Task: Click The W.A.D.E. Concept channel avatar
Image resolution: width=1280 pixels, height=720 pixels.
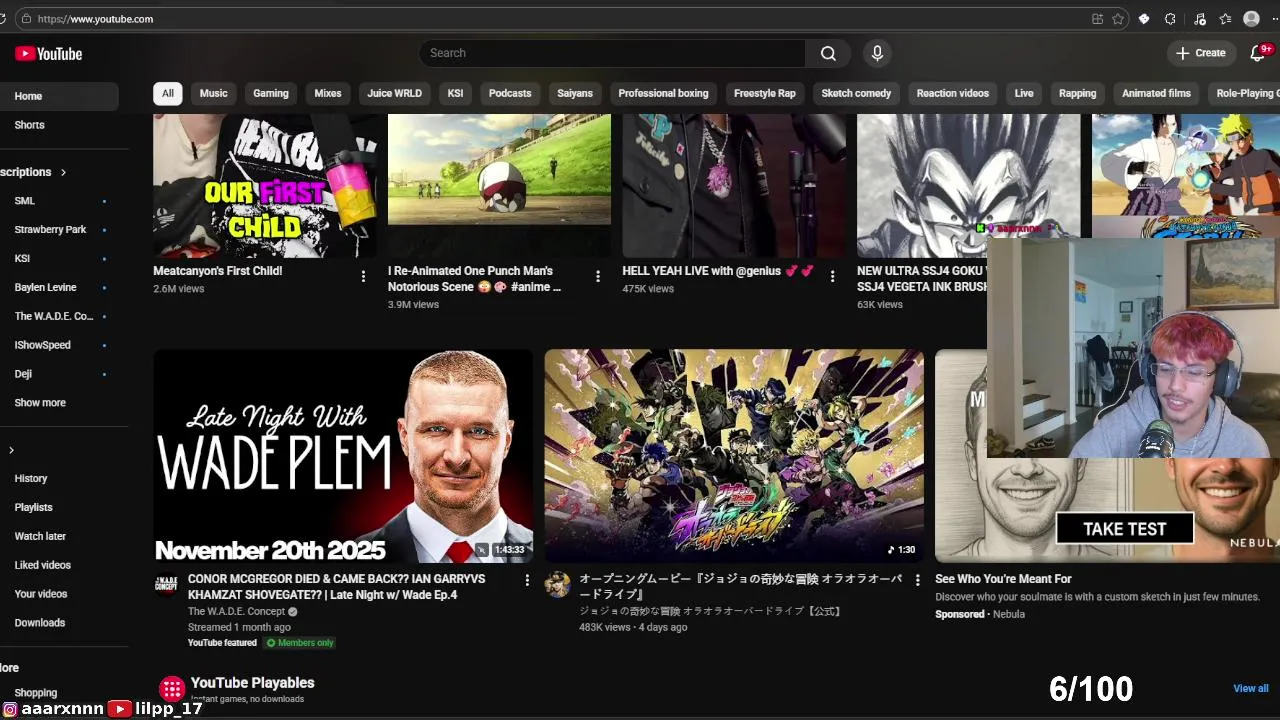Action: (166, 584)
